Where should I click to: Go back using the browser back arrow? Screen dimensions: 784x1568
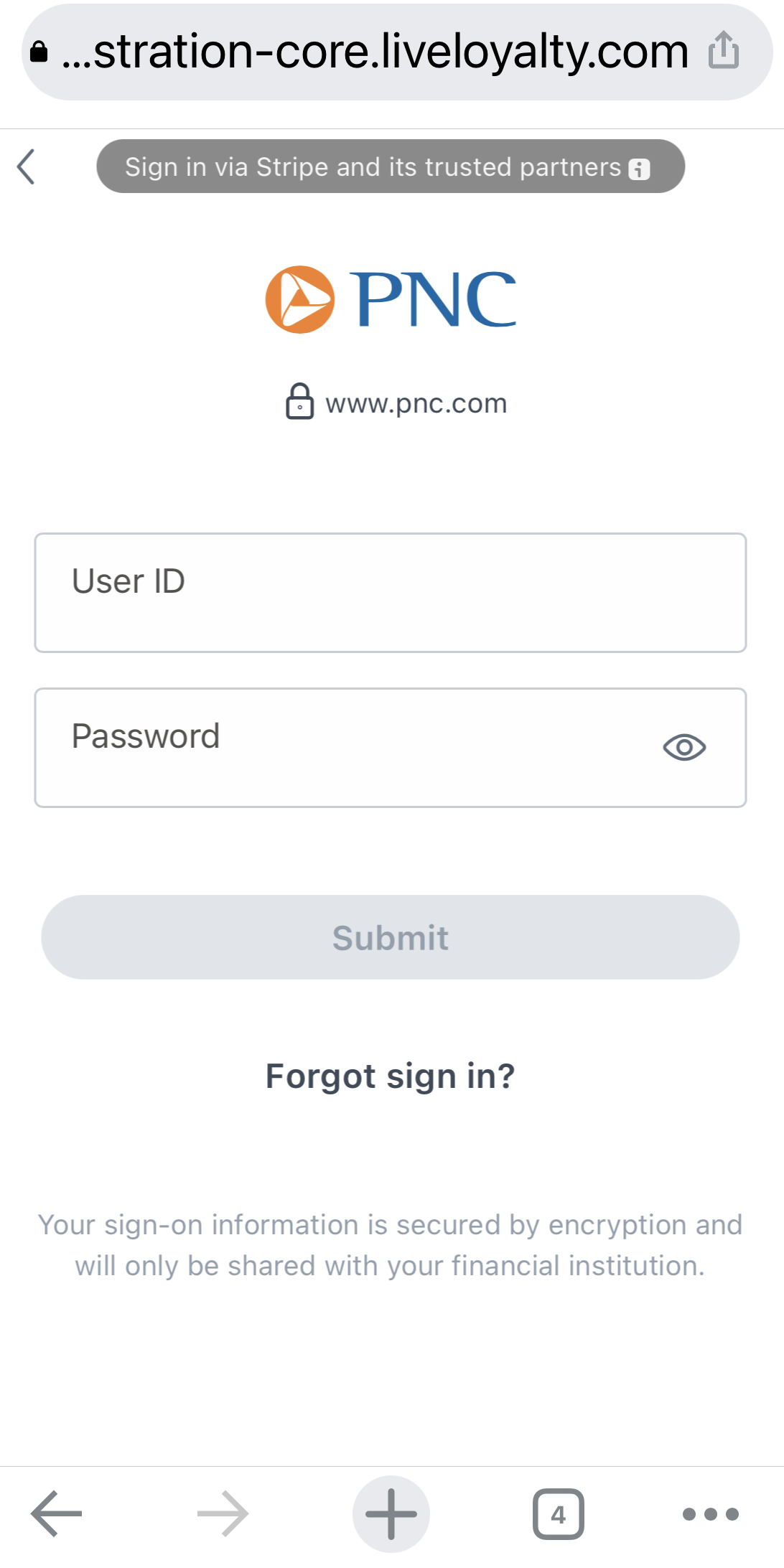tap(56, 1513)
